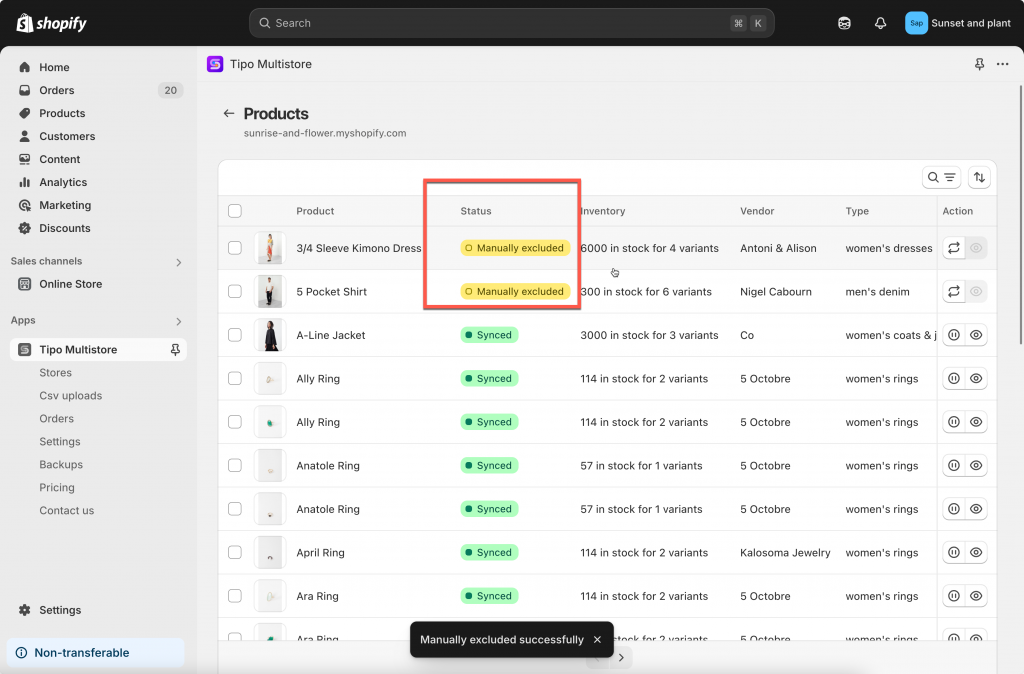Open the app header more options menu
Viewport: 1024px width, 674px height.
point(1002,64)
